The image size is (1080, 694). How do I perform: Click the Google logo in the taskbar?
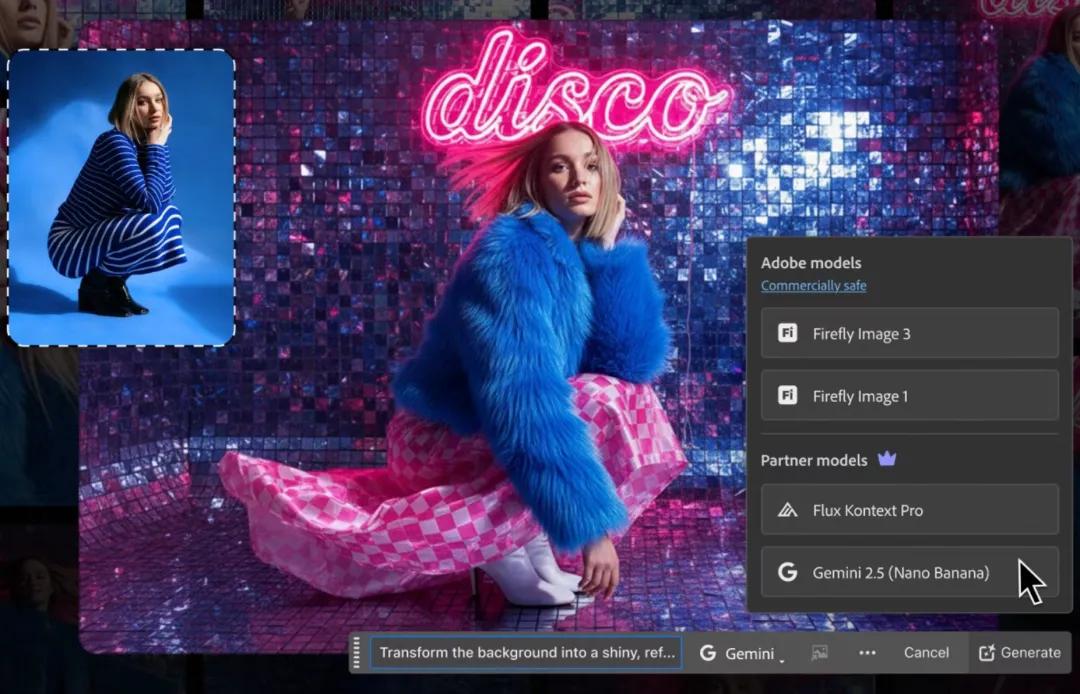(x=707, y=653)
